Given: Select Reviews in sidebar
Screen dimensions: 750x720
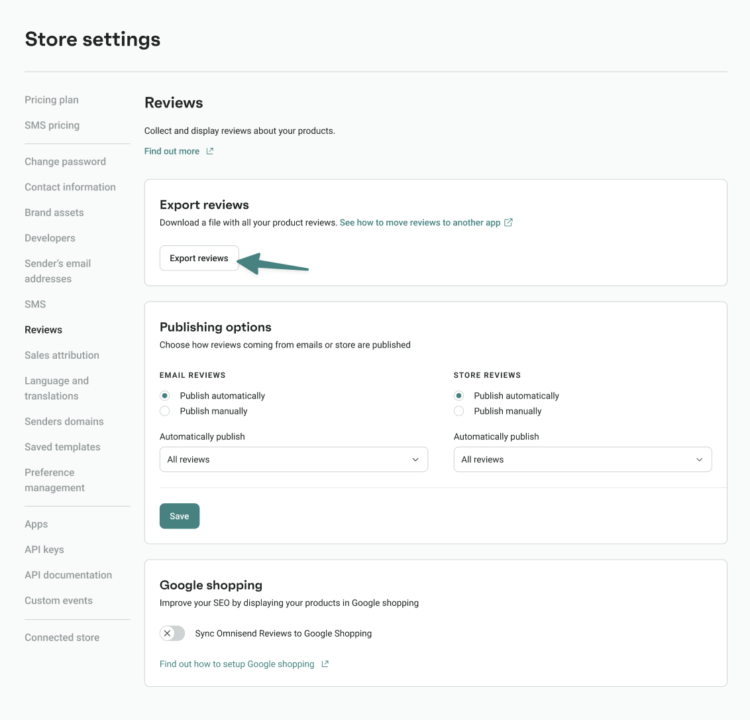Looking at the screenshot, I should click(x=44, y=330).
